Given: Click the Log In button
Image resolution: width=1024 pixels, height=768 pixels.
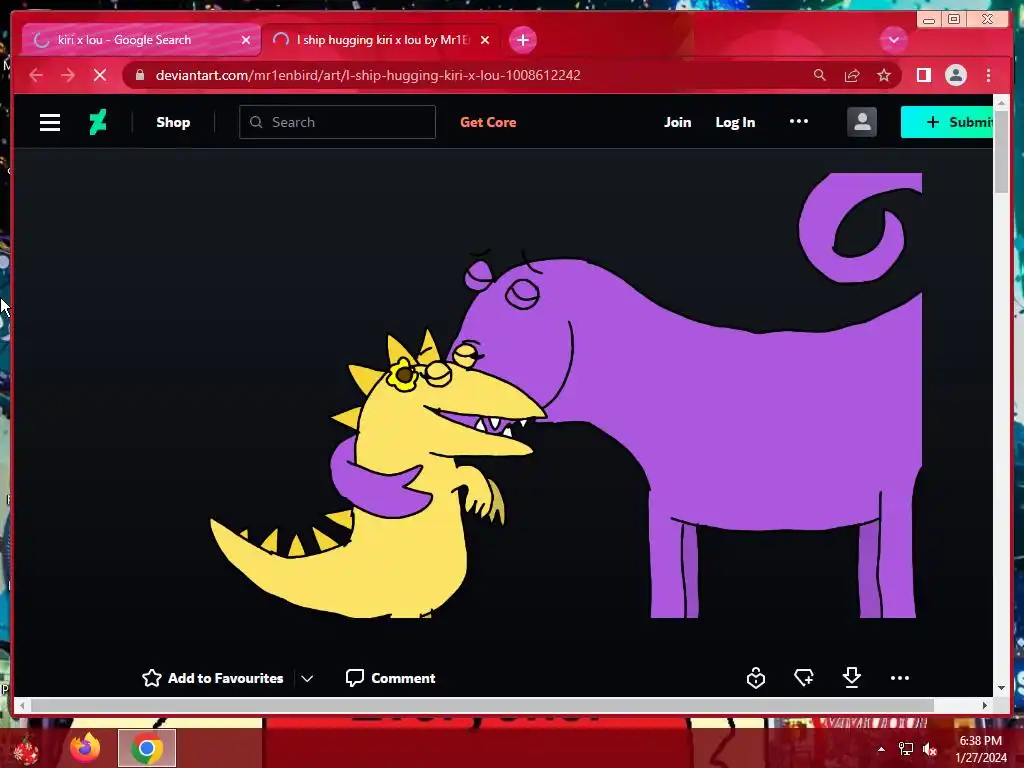Looking at the screenshot, I should [735, 122].
